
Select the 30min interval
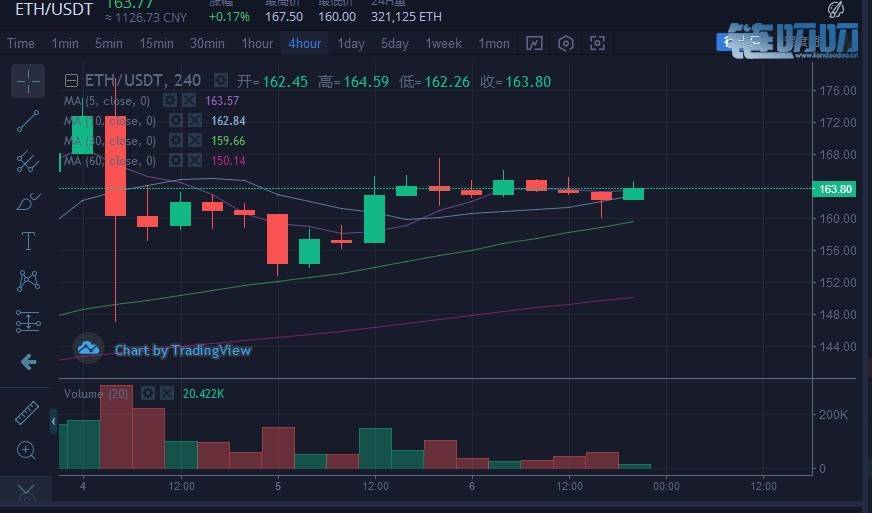tap(207, 43)
